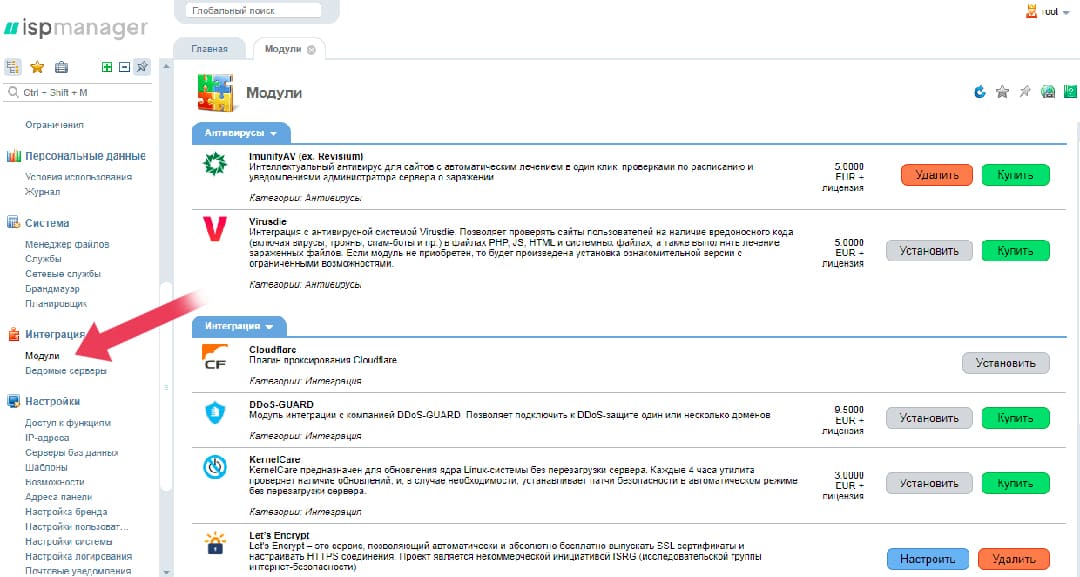Screen dimensions: 1080x577
Task: Refresh the Модули page with the blue arrow icon
Action: point(979,92)
